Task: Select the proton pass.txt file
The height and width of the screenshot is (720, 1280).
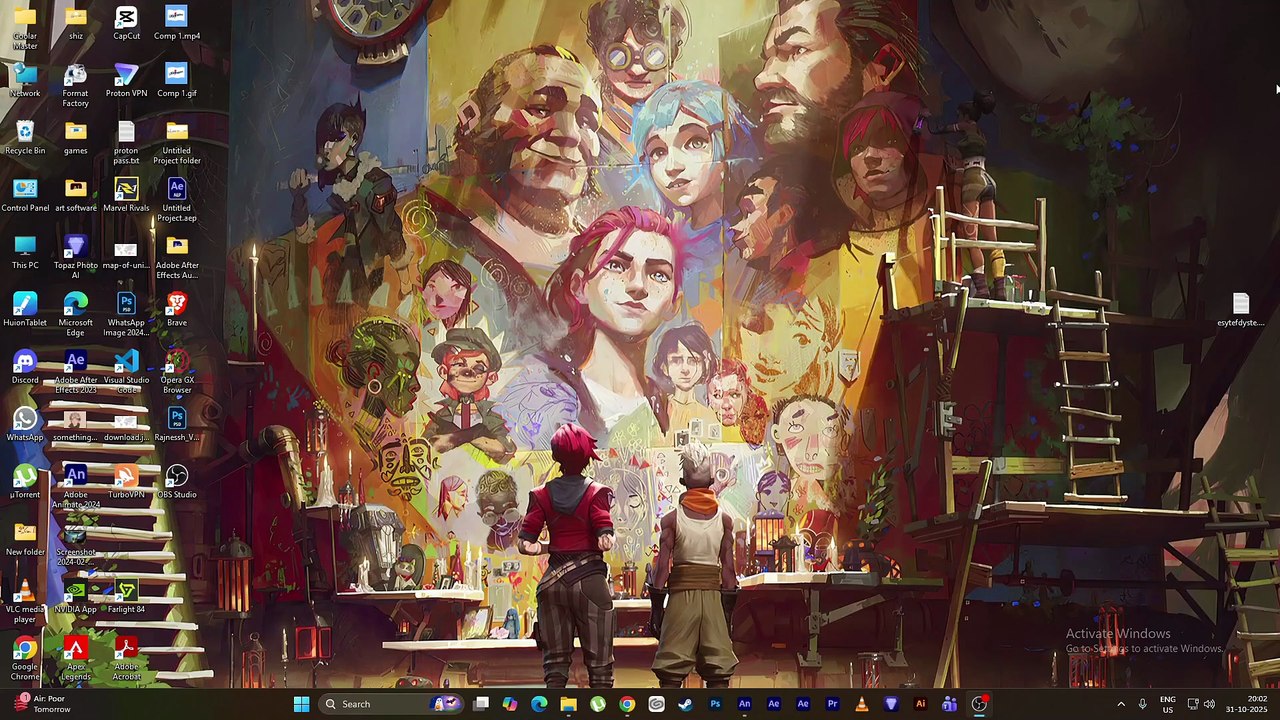Action: pyautogui.click(x=126, y=143)
